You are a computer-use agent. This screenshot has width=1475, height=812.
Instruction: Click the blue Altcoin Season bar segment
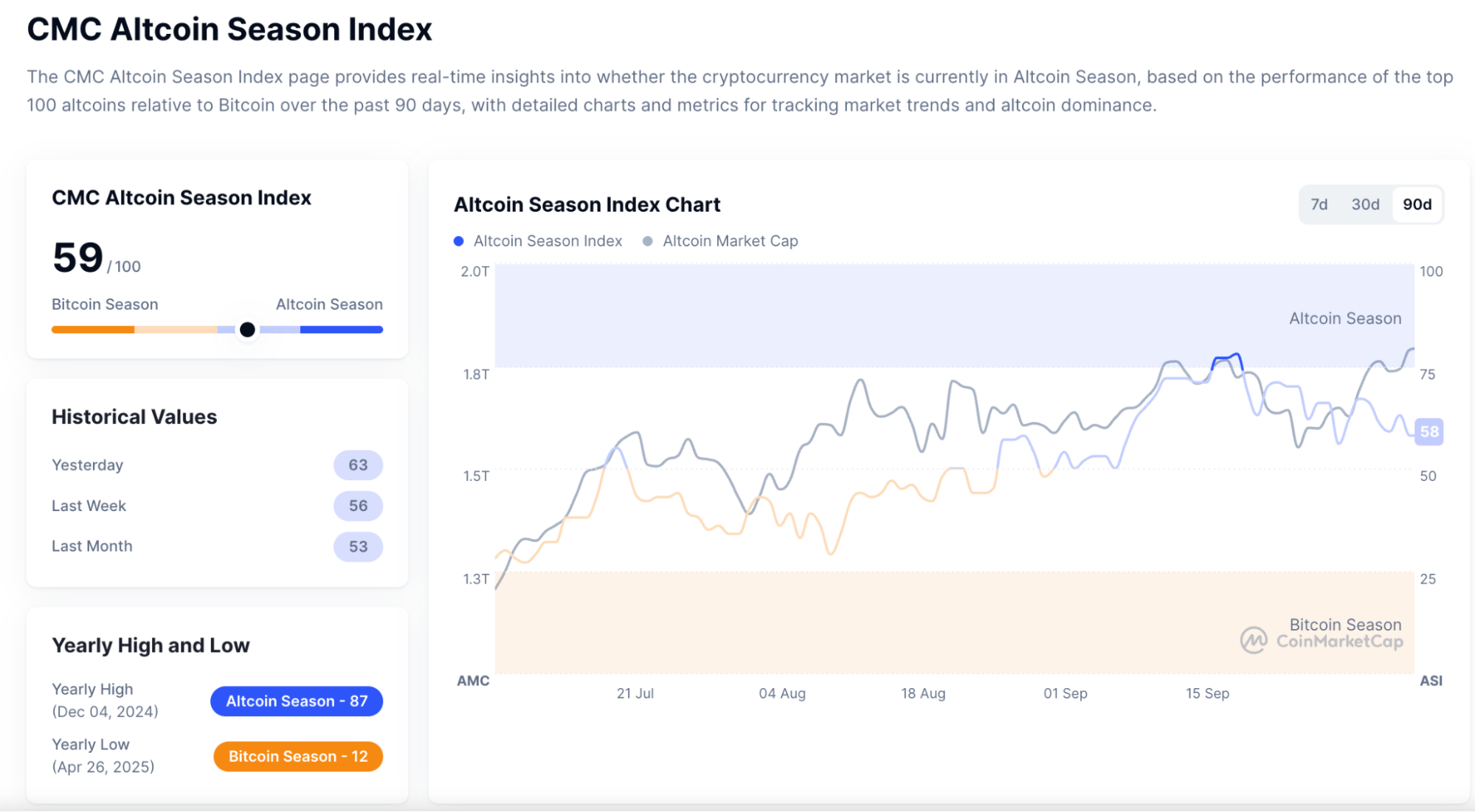[x=341, y=330]
